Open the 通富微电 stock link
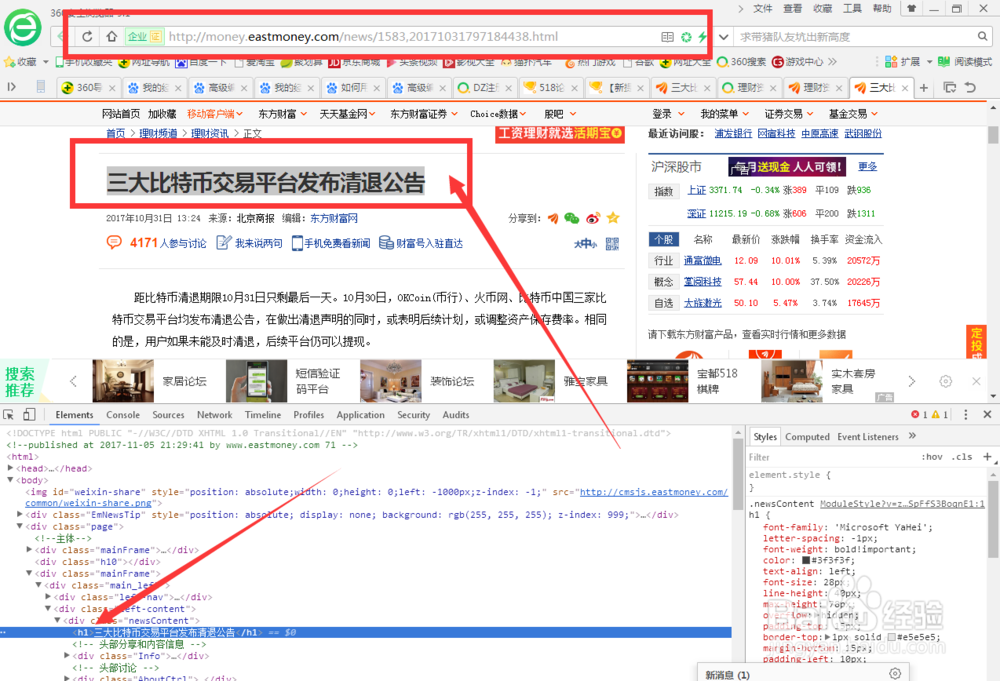This screenshot has height=681, width=1000. click(x=702, y=260)
